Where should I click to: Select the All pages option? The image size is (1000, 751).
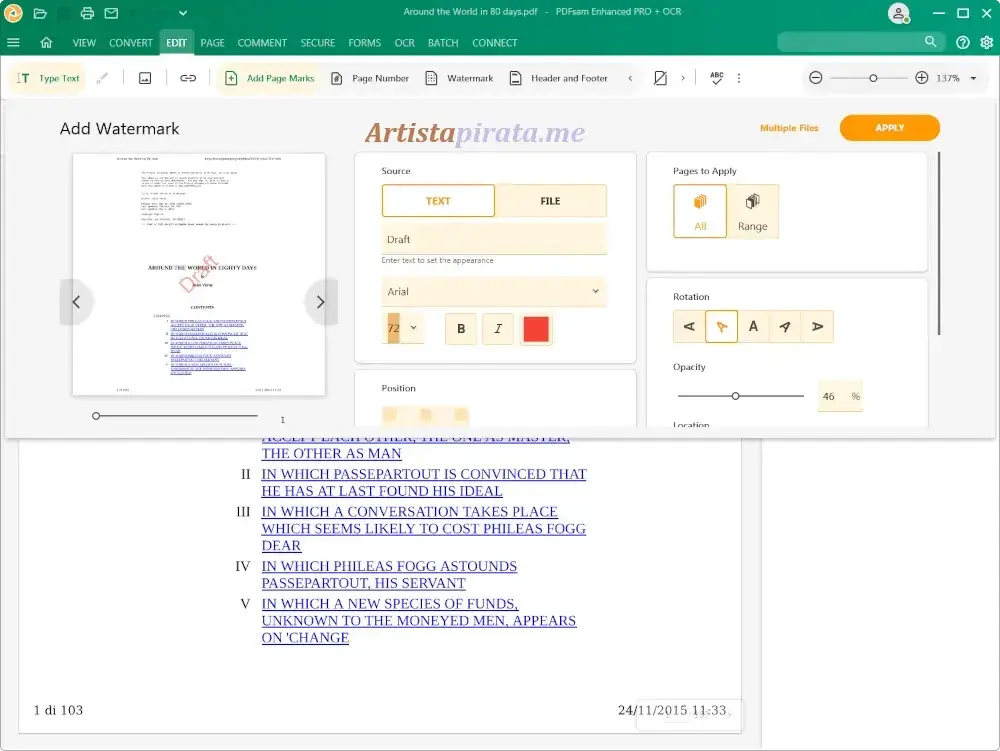pyautogui.click(x=699, y=211)
